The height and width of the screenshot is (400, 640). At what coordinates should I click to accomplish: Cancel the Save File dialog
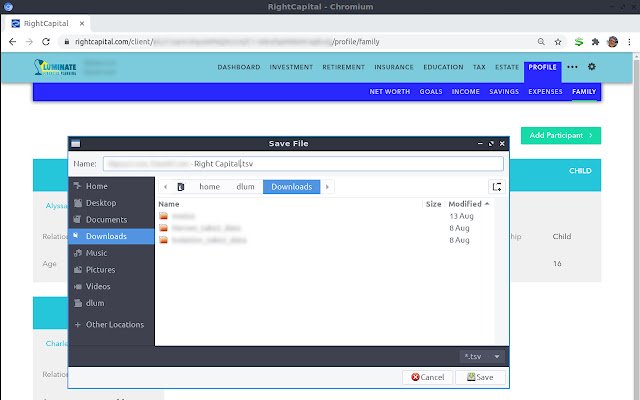tap(427, 377)
